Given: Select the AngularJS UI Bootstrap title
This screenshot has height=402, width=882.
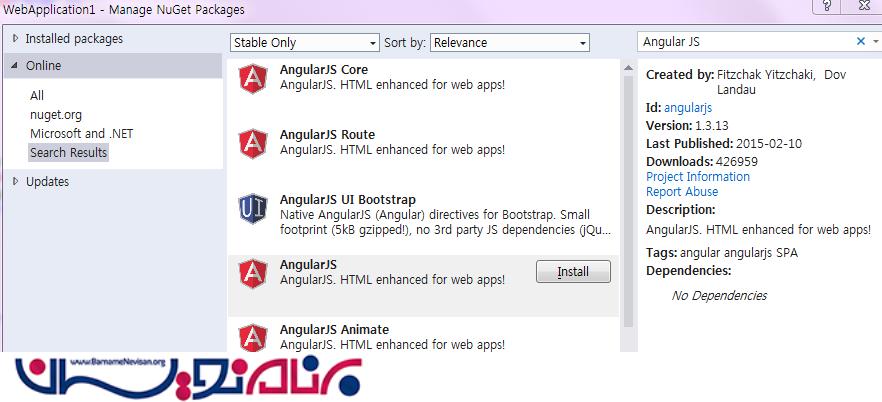Looking at the screenshot, I should 348,200.
